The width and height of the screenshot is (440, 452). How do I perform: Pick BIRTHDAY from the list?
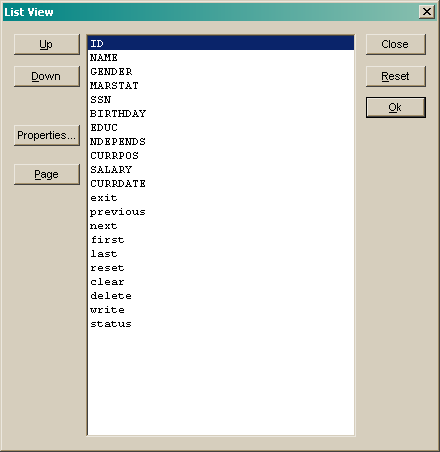[x=221, y=113]
